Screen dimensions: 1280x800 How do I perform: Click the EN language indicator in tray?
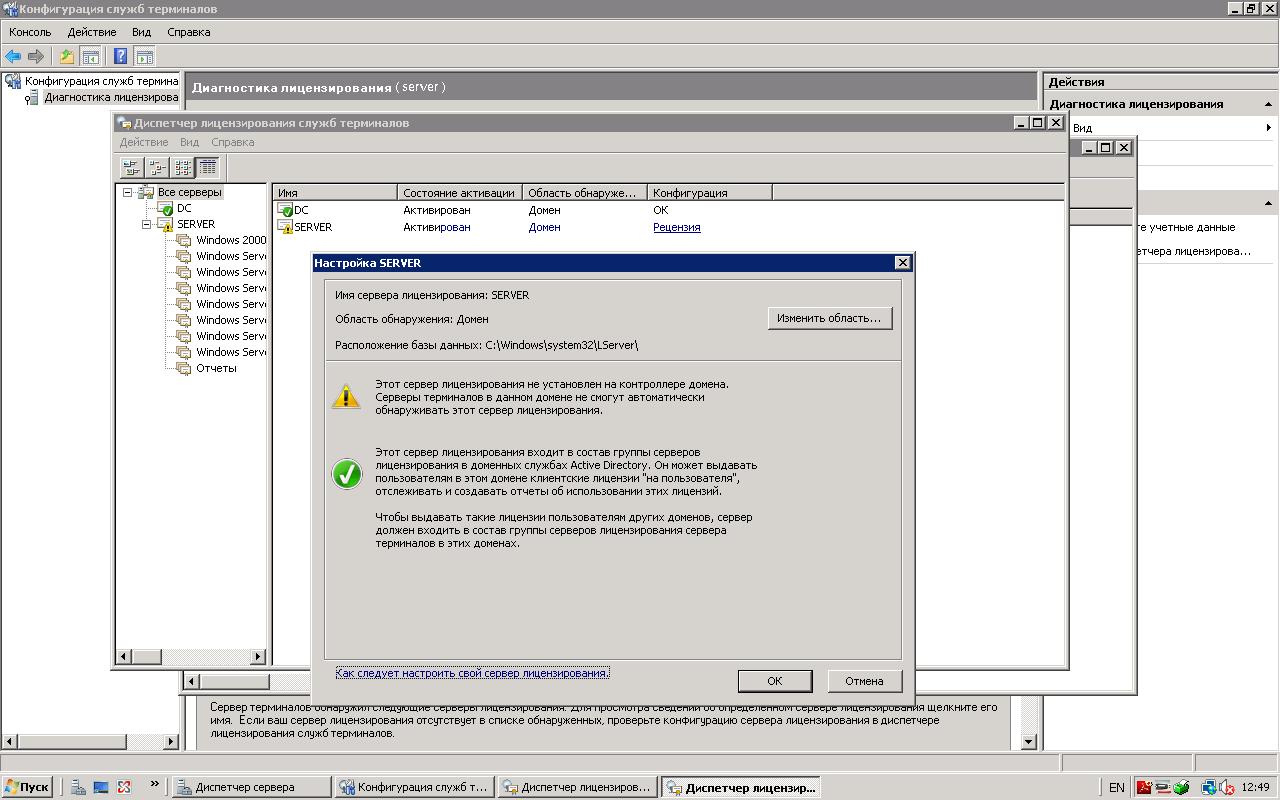[1116, 787]
